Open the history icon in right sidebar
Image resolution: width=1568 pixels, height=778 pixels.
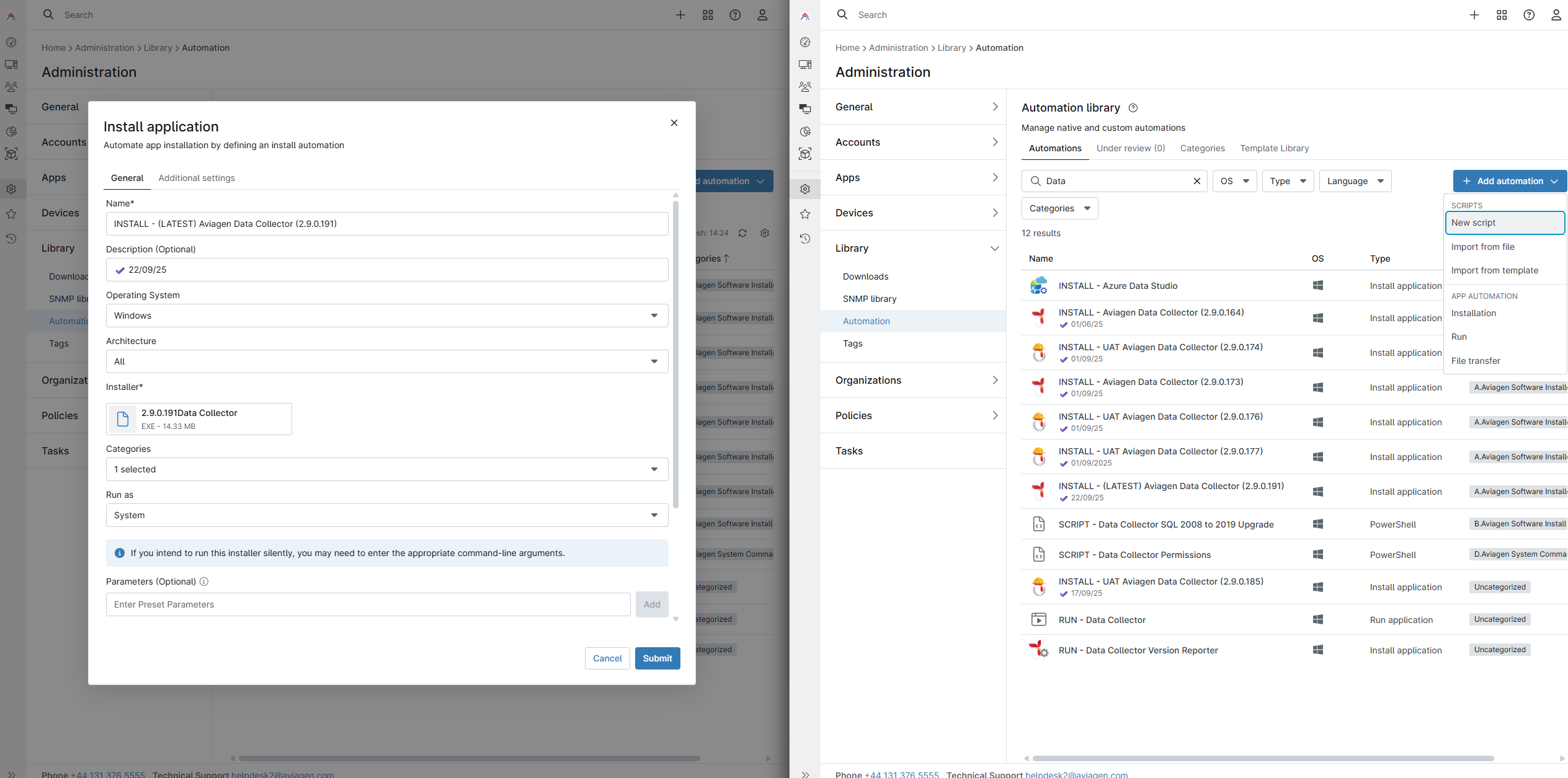click(805, 239)
